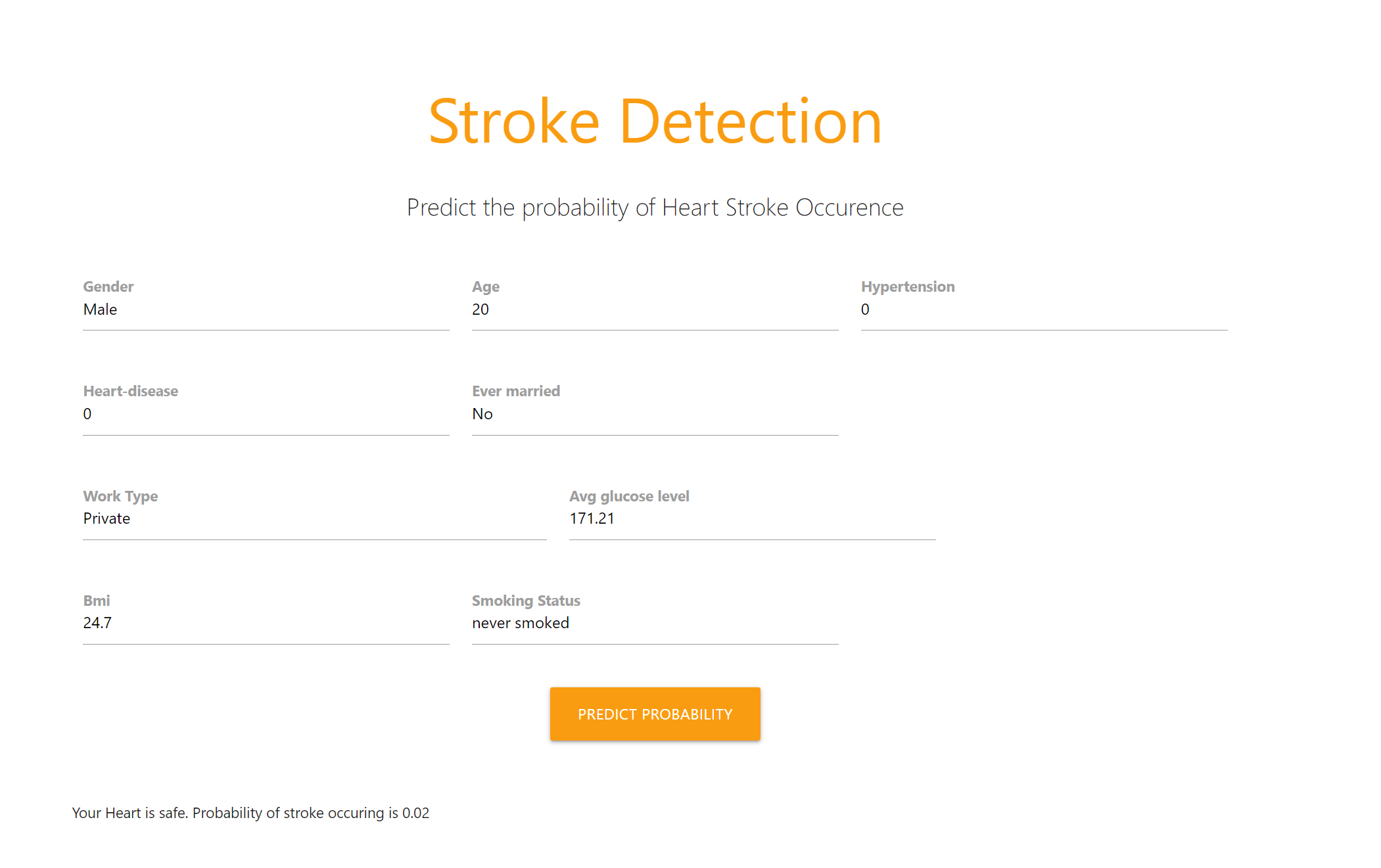The height and width of the screenshot is (868, 1381).
Task: Focus the Heart-disease input field
Action: (266, 414)
